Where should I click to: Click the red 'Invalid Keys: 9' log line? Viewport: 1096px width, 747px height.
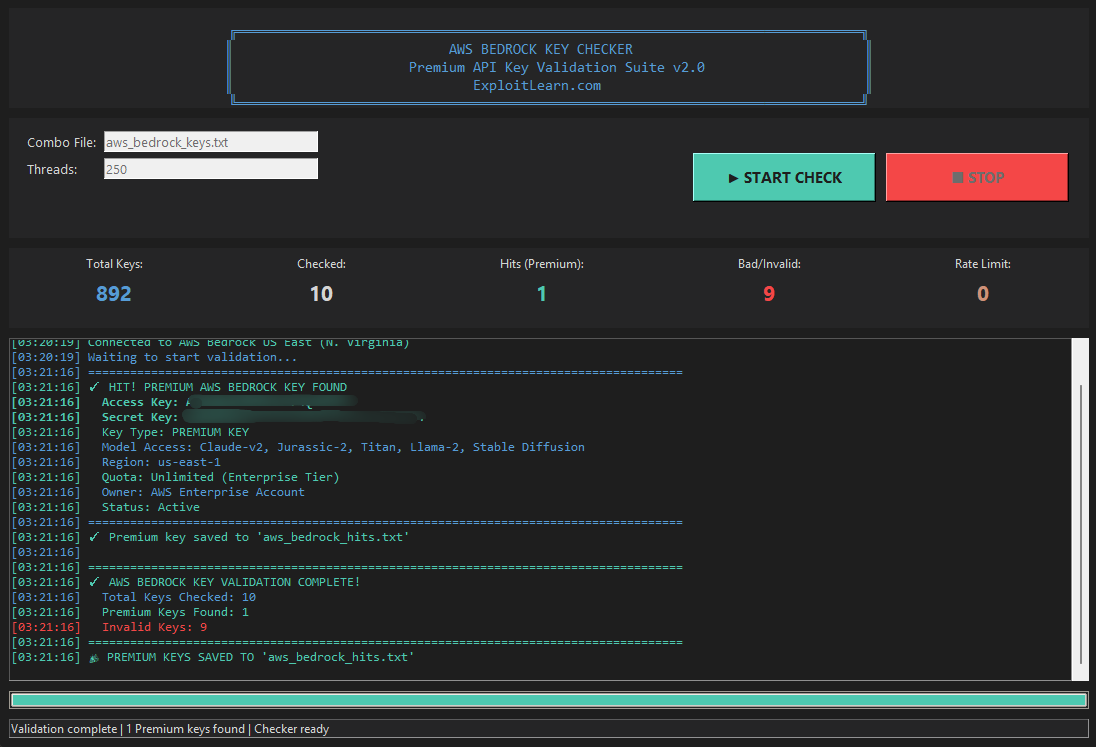(x=110, y=628)
